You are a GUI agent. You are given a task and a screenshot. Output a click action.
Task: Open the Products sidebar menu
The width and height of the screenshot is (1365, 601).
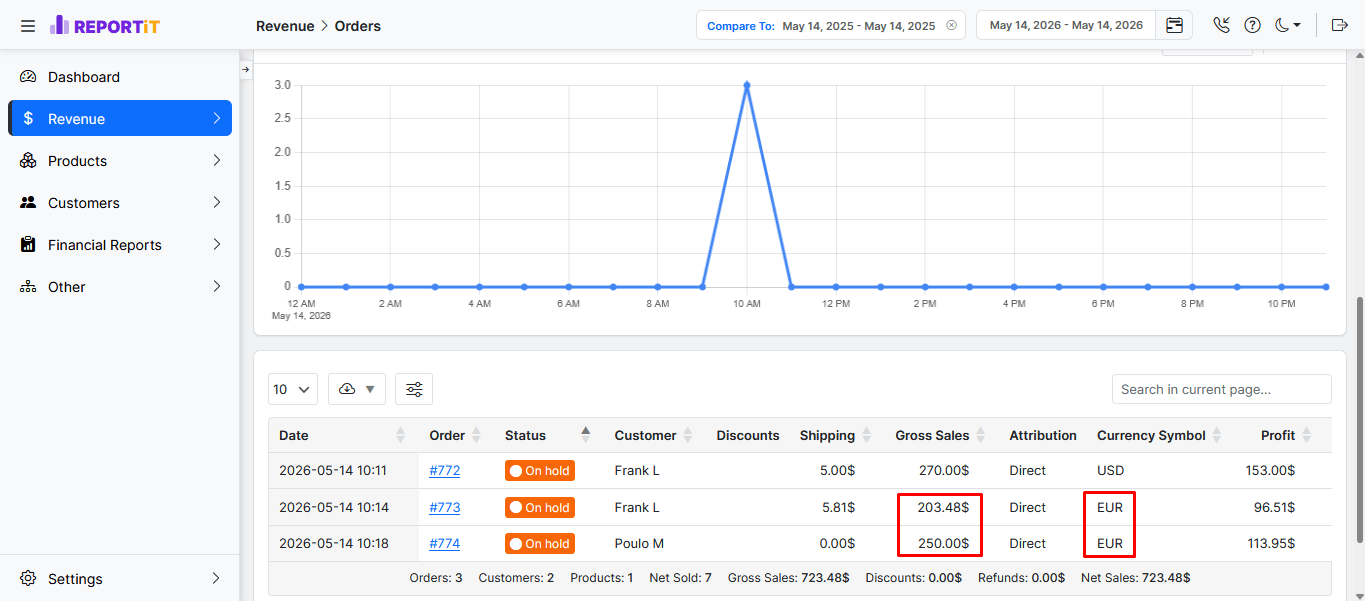120,161
